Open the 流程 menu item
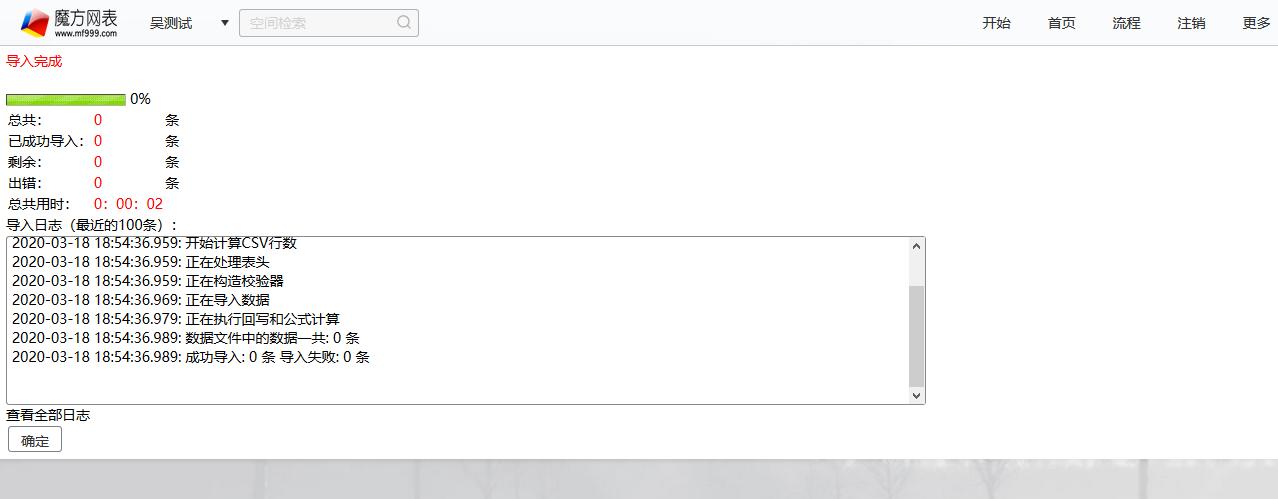Image resolution: width=1278 pixels, height=499 pixels. click(1126, 23)
